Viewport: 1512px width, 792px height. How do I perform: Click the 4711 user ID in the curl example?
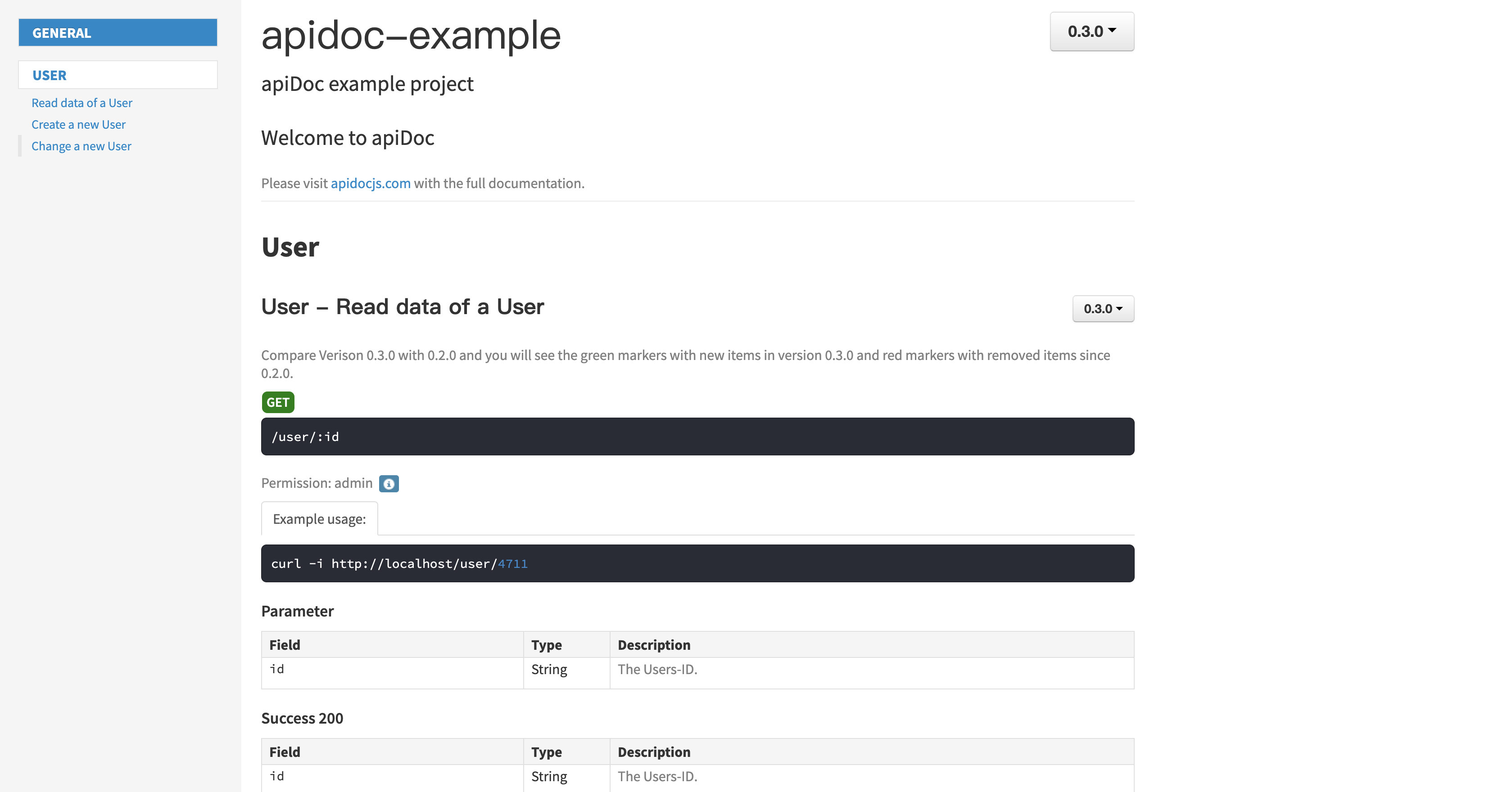pos(512,564)
